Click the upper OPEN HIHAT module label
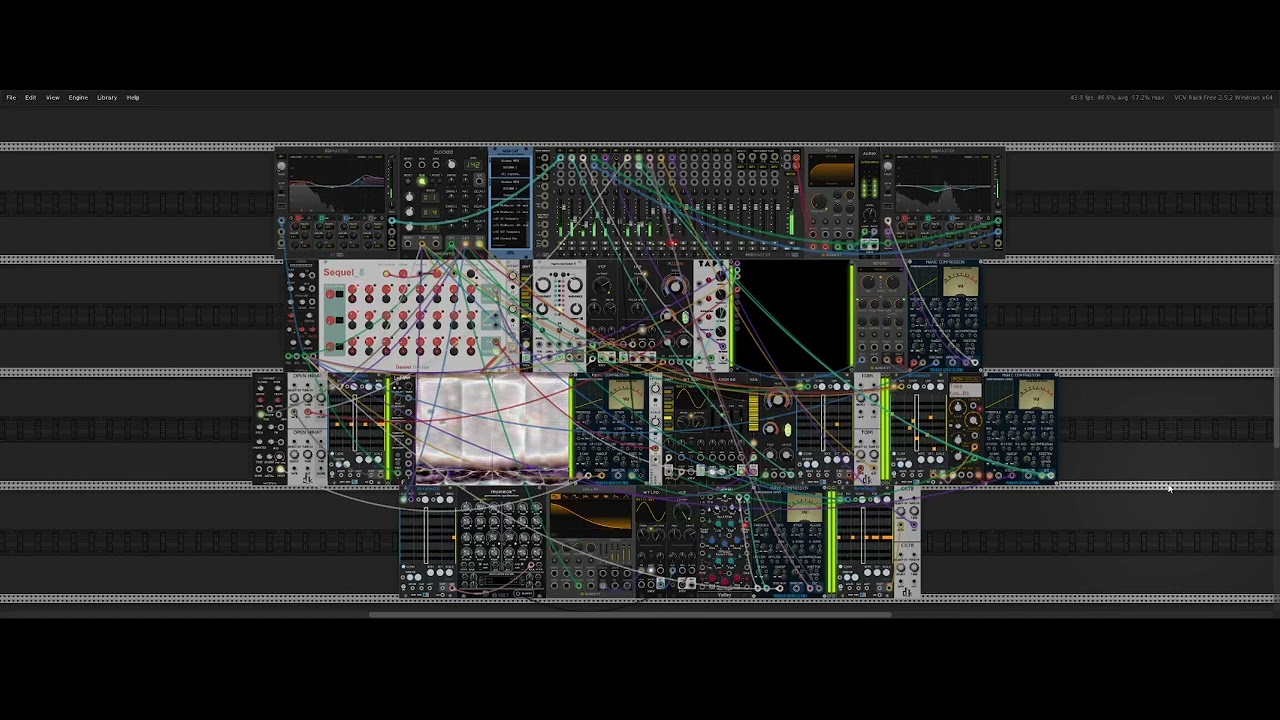This screenshot has width=1280, height=720. click(308, 376)
